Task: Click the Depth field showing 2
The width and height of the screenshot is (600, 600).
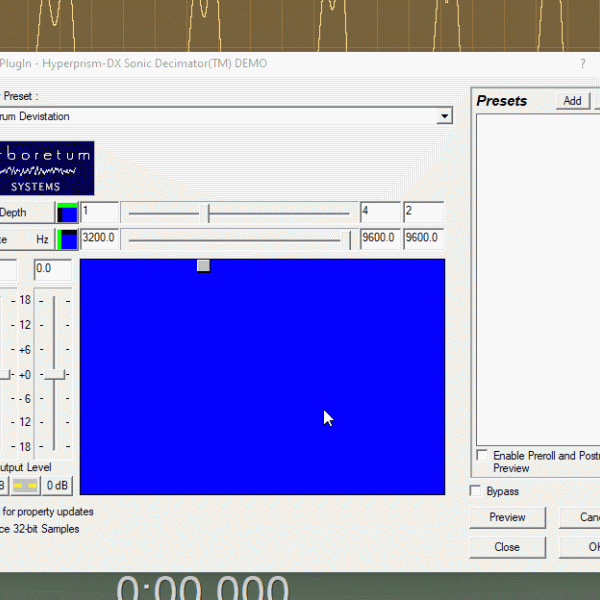Action: 423,212
